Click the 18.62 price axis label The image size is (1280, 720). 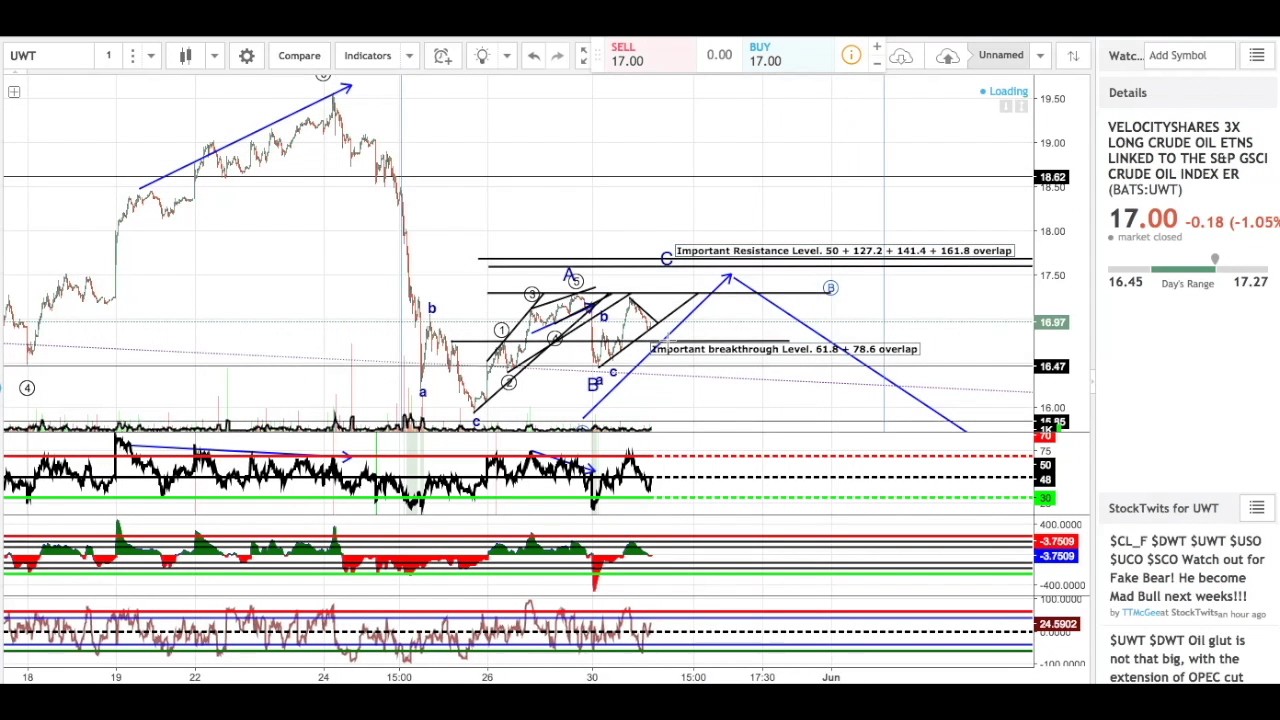(1052, 178)
